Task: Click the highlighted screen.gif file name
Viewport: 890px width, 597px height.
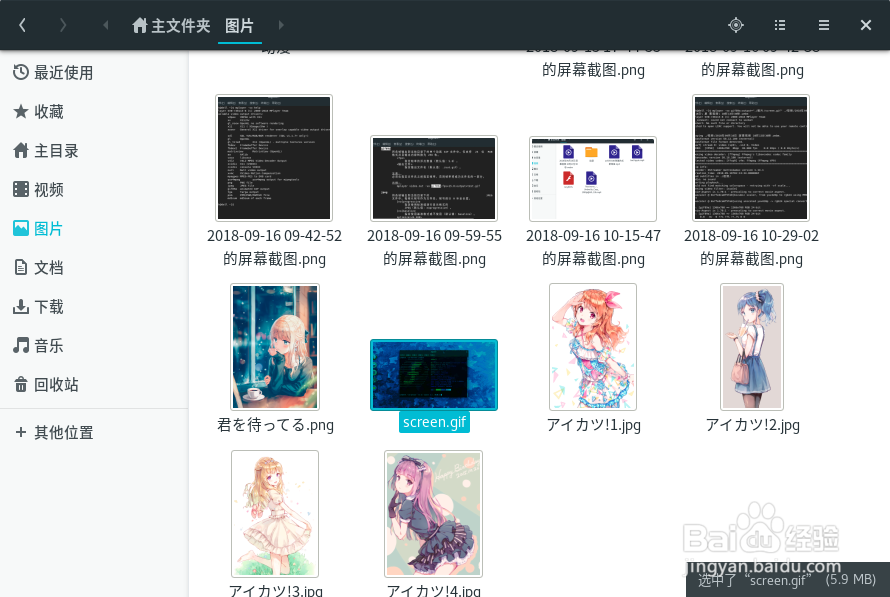Action: tap(434, 422)
